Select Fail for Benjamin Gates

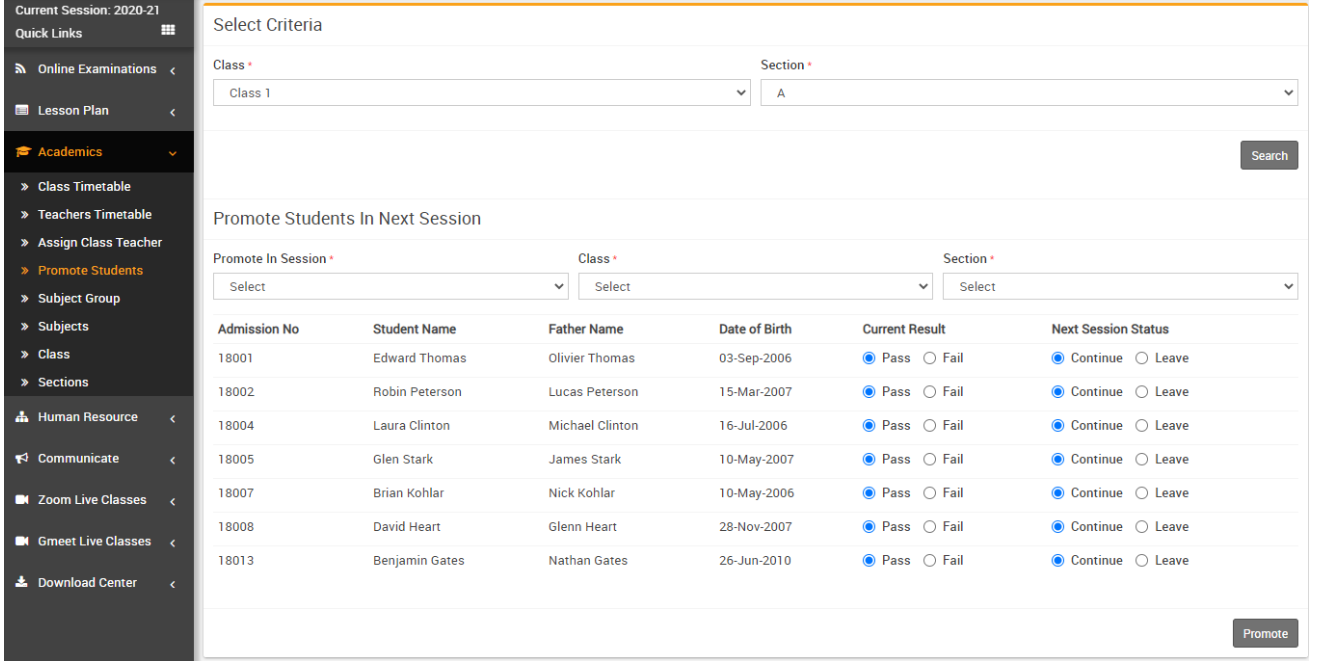tap(930, 561)
